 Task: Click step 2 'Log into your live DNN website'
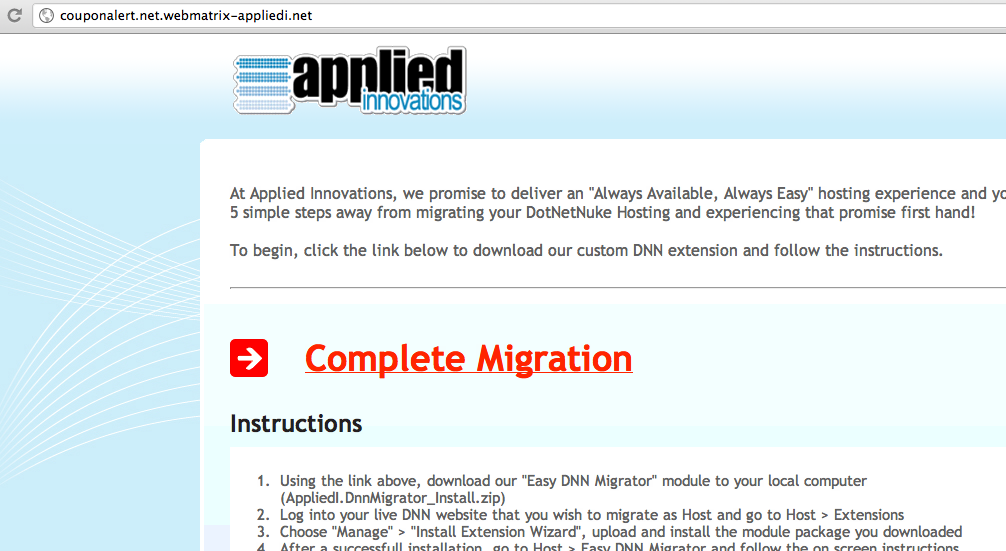tap(592, 514)
